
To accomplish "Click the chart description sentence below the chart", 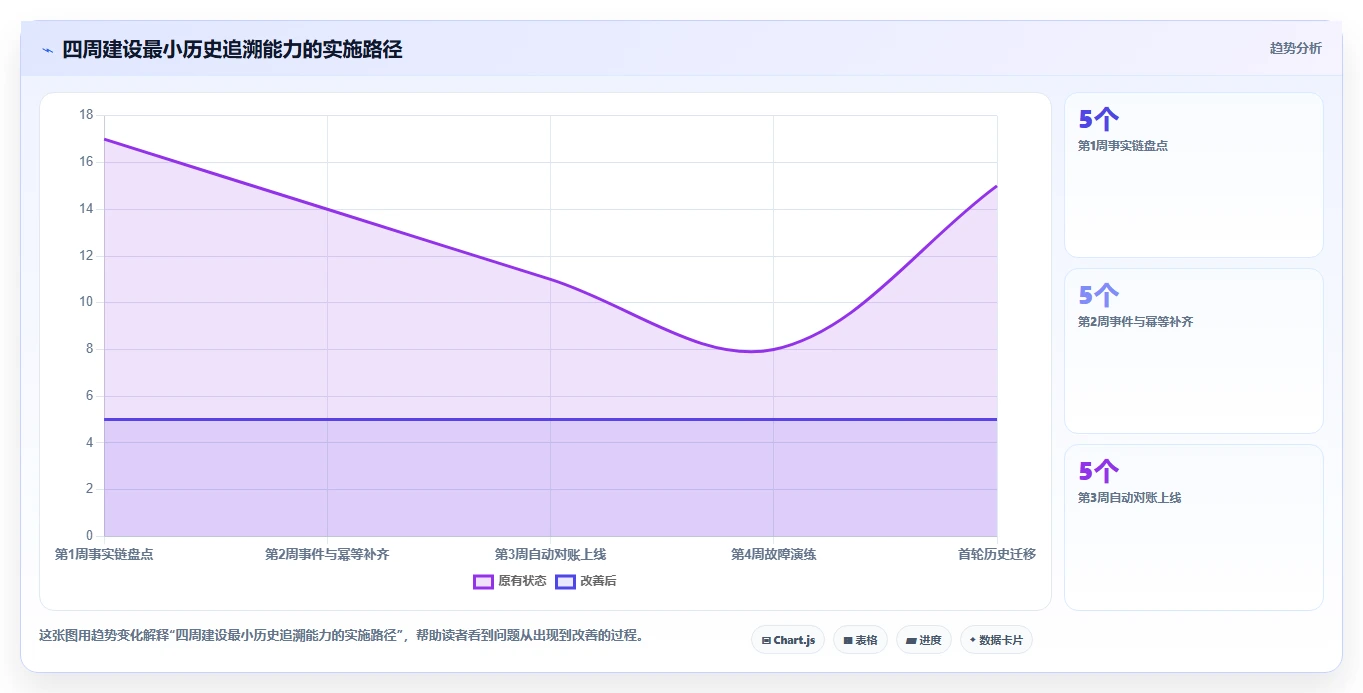I will [x=342, y=635].
